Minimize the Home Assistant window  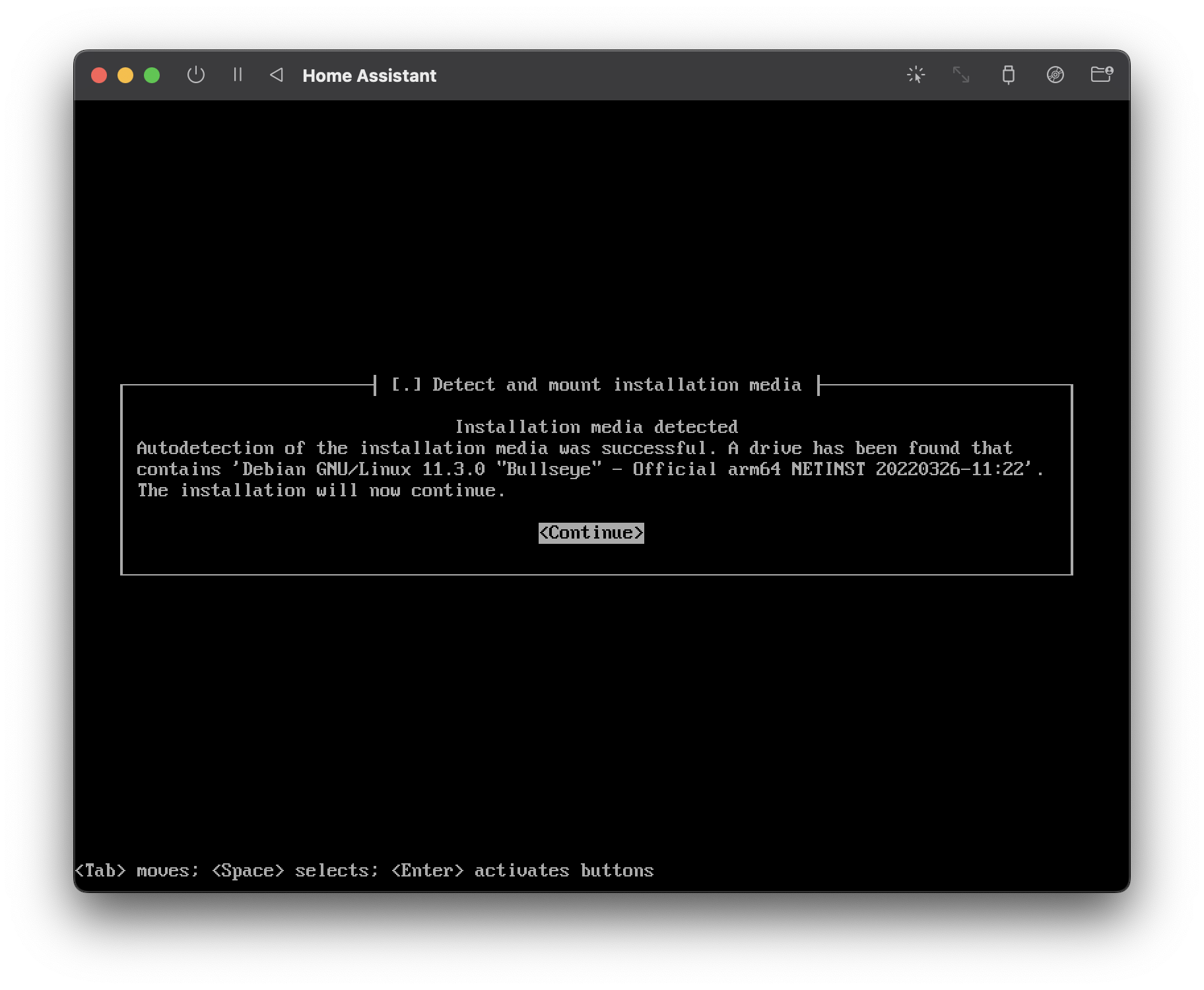coord(125,75)
